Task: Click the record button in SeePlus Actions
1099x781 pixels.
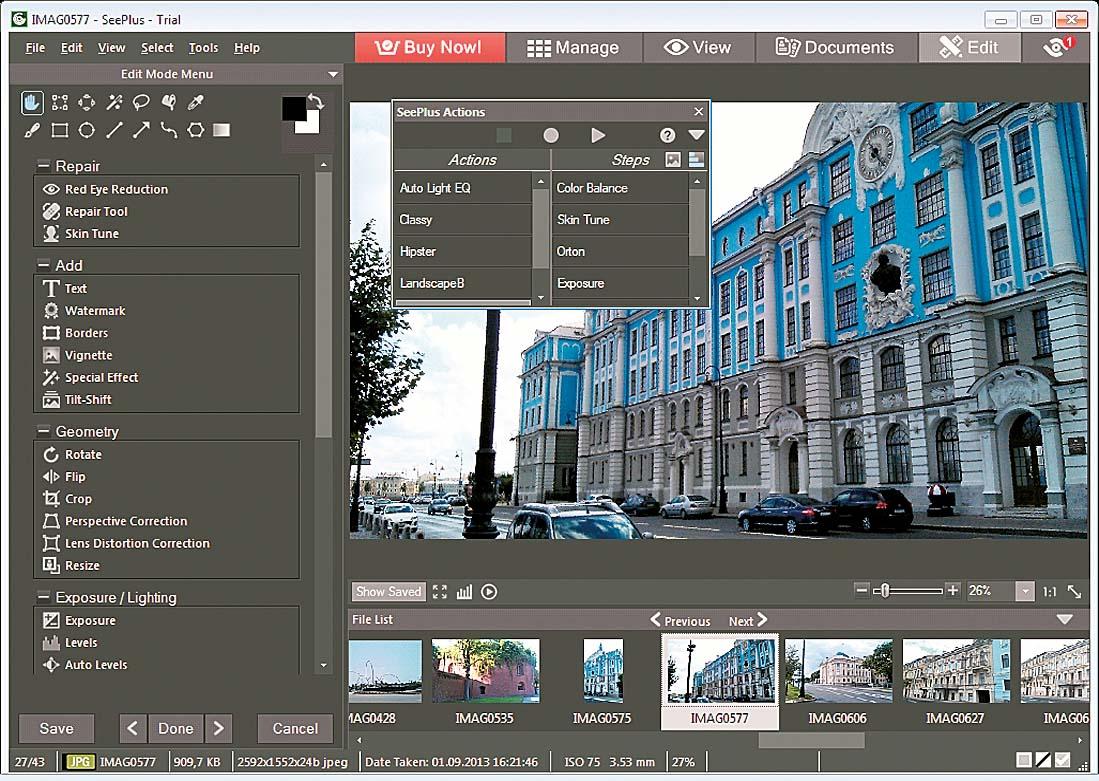Action: 551,135
